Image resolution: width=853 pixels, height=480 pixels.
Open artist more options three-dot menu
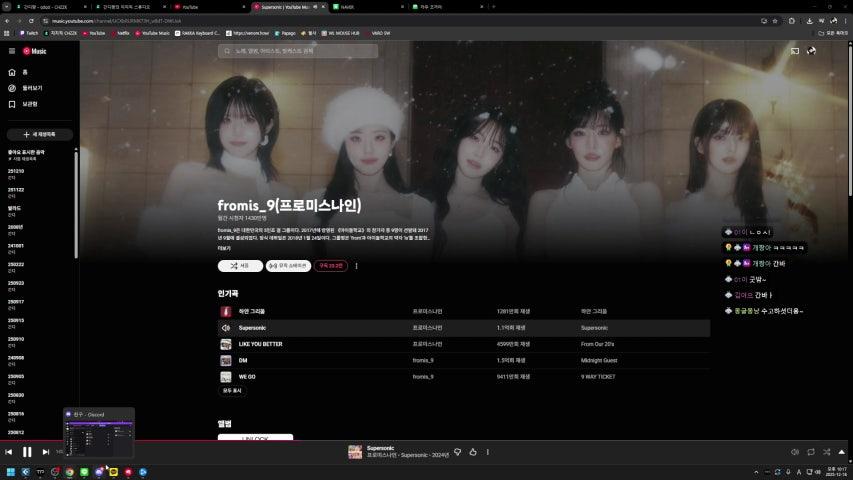pyautogui.click(x=356, y=266)
